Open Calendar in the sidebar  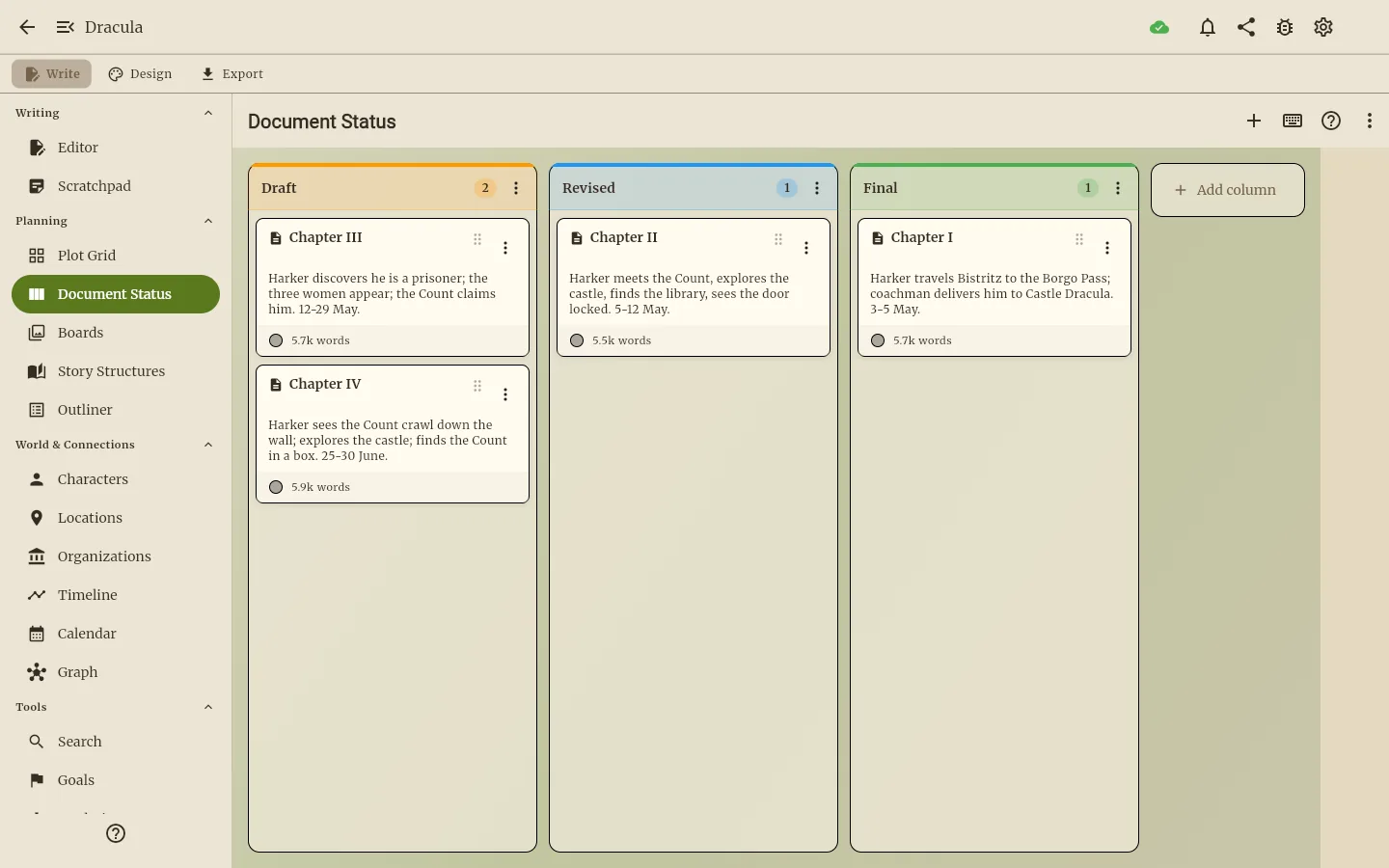pyautogui.click(x=116, y=634)
